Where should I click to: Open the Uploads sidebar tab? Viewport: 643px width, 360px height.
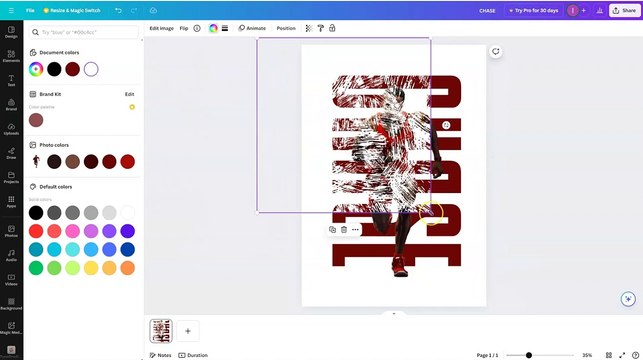[x=11, y=129]
